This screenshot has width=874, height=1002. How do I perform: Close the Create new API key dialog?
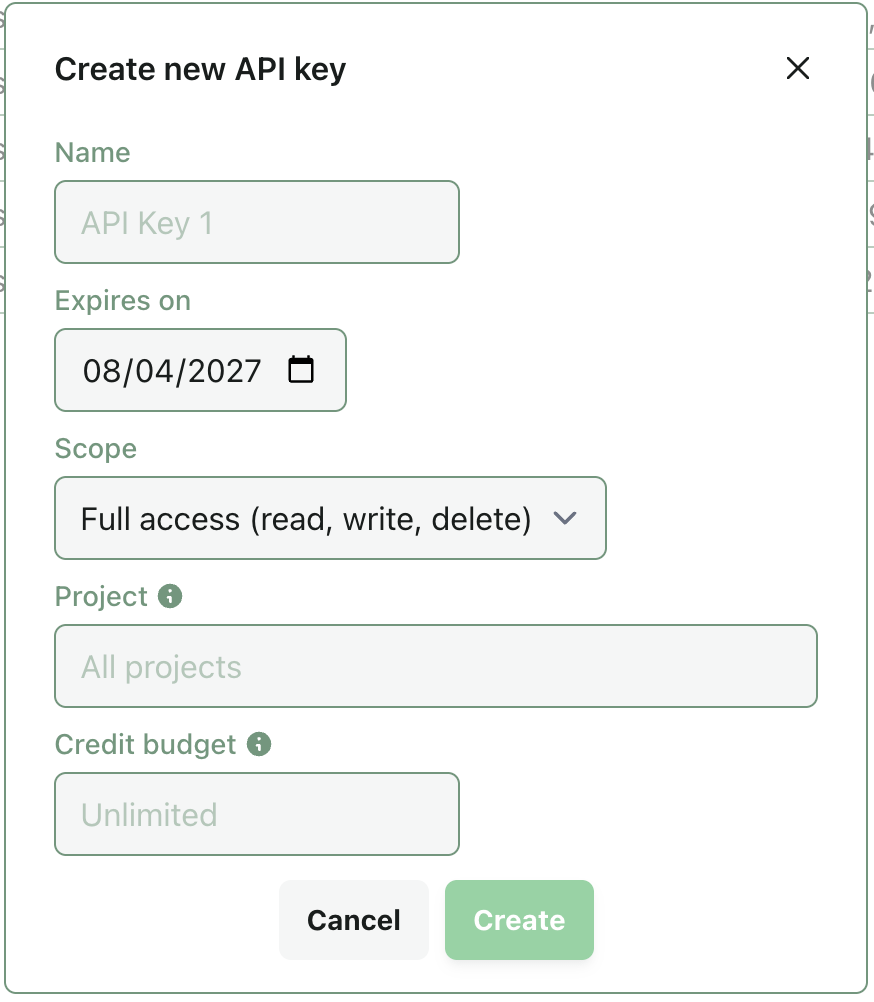(797, 68)
